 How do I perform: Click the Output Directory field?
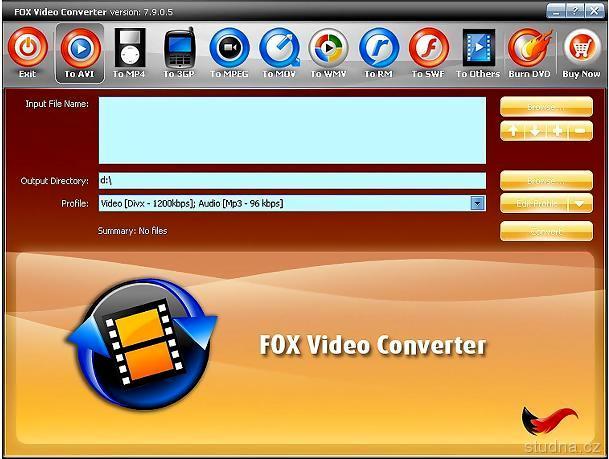tap(292, 181)
